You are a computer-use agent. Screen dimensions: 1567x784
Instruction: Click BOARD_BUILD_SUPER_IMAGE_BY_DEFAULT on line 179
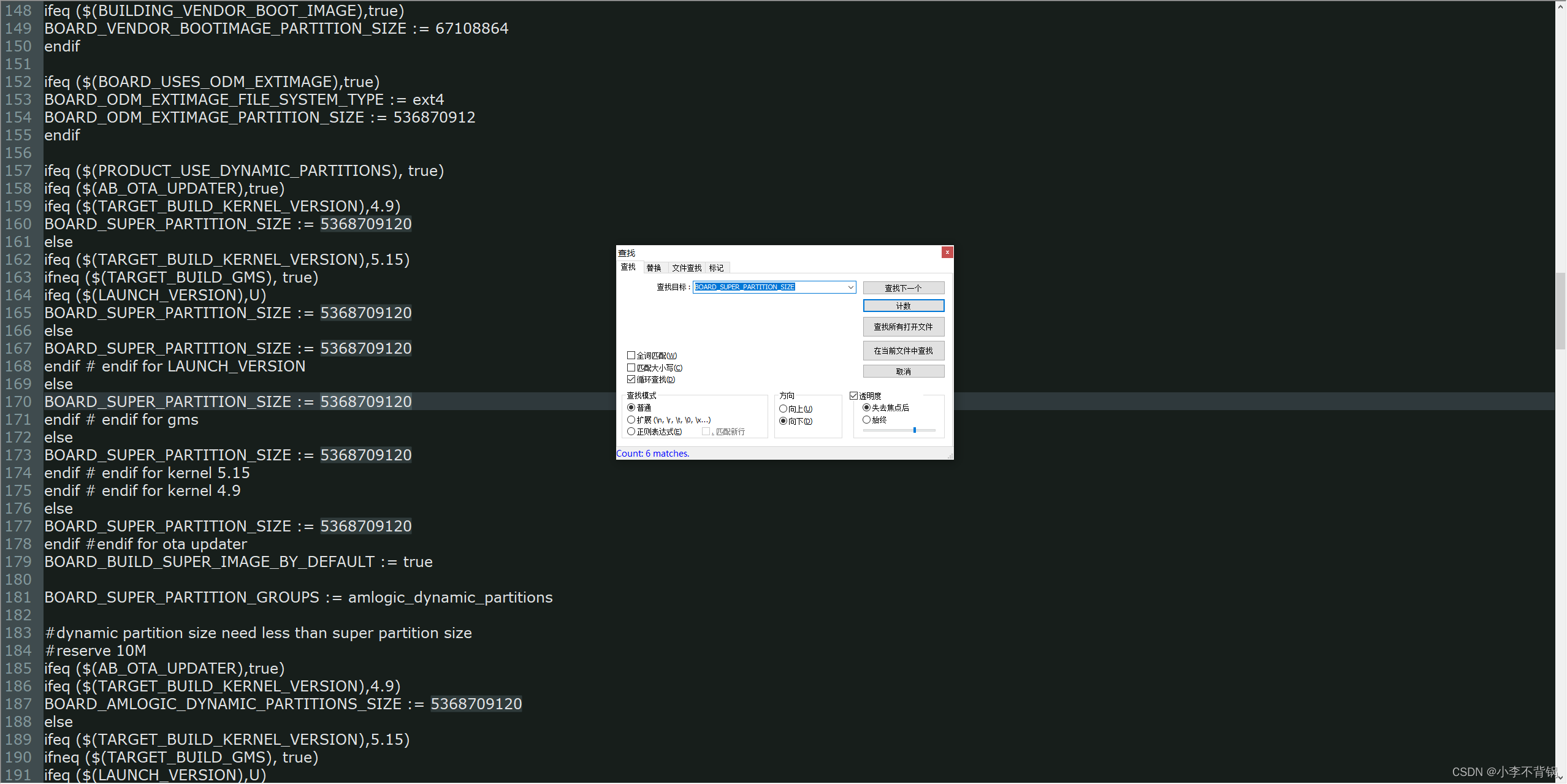tap(210, 562)
